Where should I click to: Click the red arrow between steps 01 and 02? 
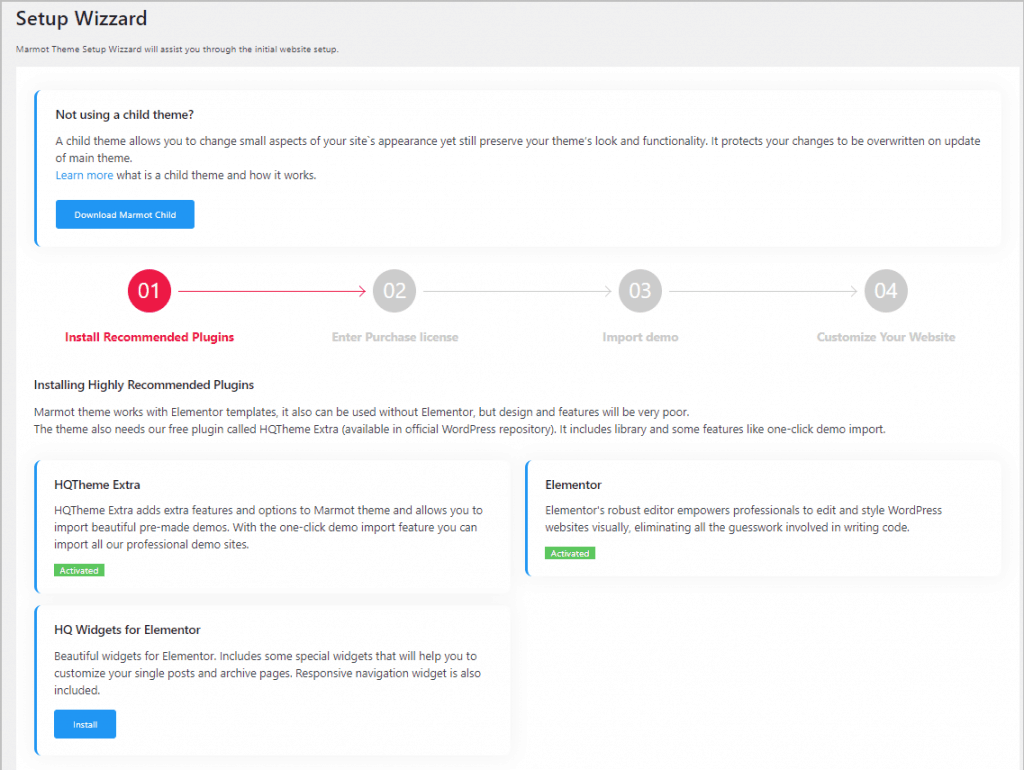click(x=272, y=291)
